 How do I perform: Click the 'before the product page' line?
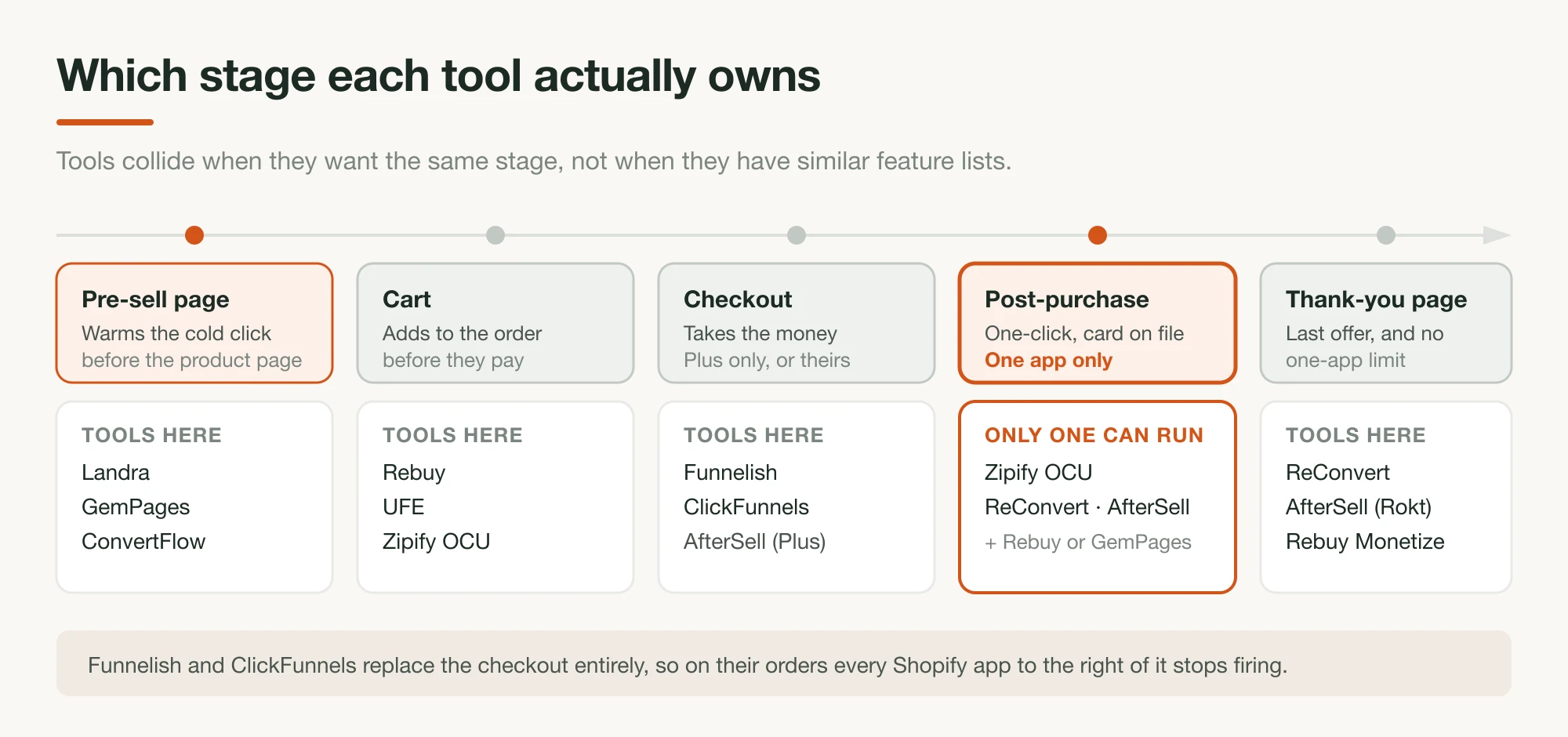(x=192, y=361)
